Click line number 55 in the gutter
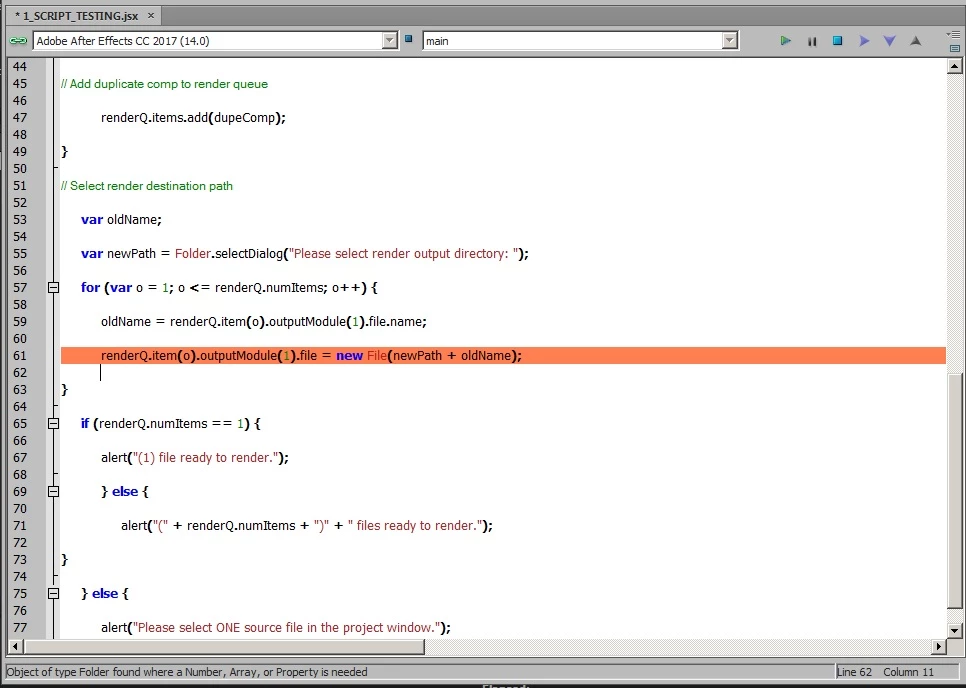Image resolution: width=966 pixels, height=688 pixels. [x=20, y=253]
